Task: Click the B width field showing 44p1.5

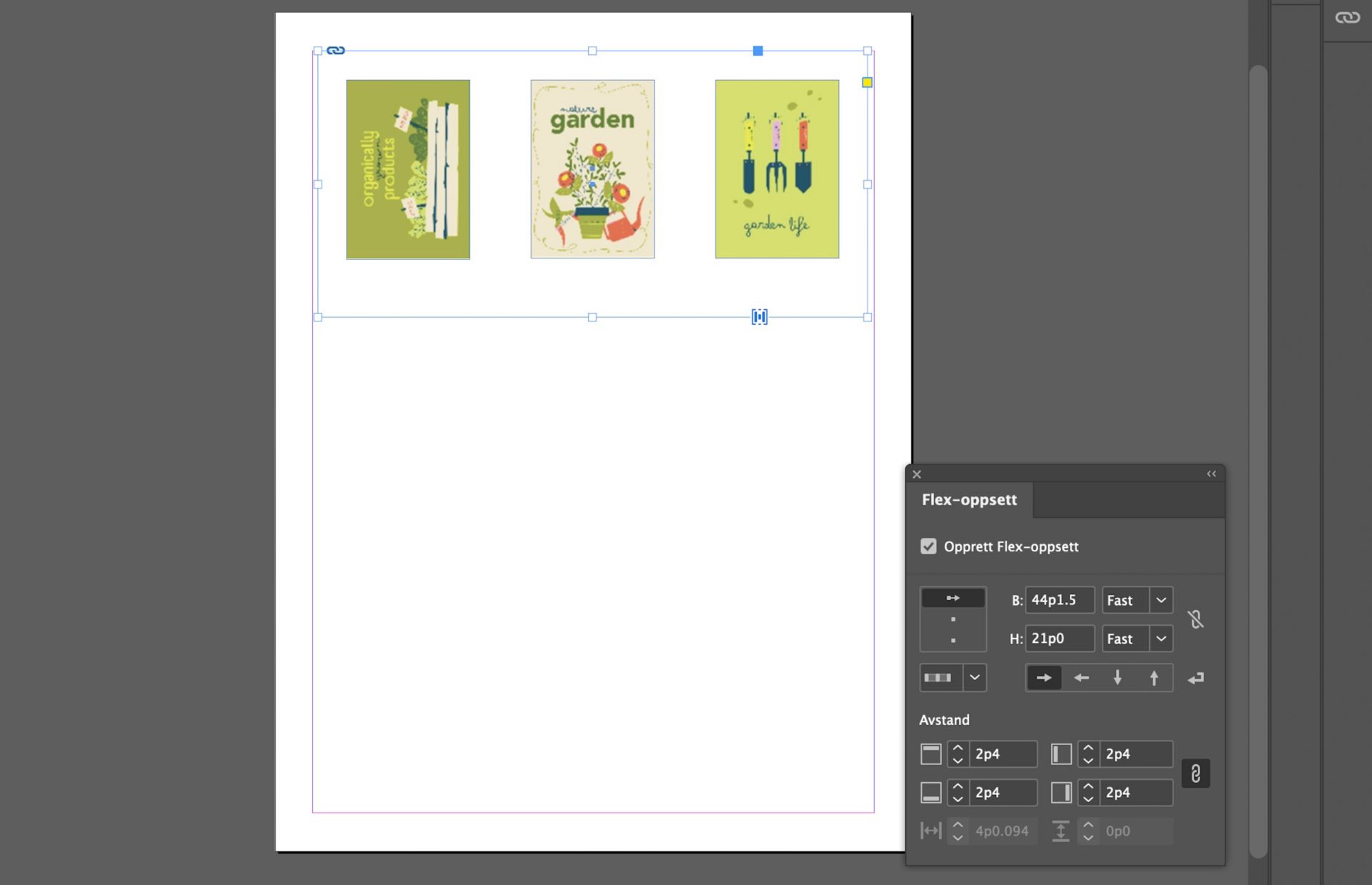Action: click(x=1060, y=600)
